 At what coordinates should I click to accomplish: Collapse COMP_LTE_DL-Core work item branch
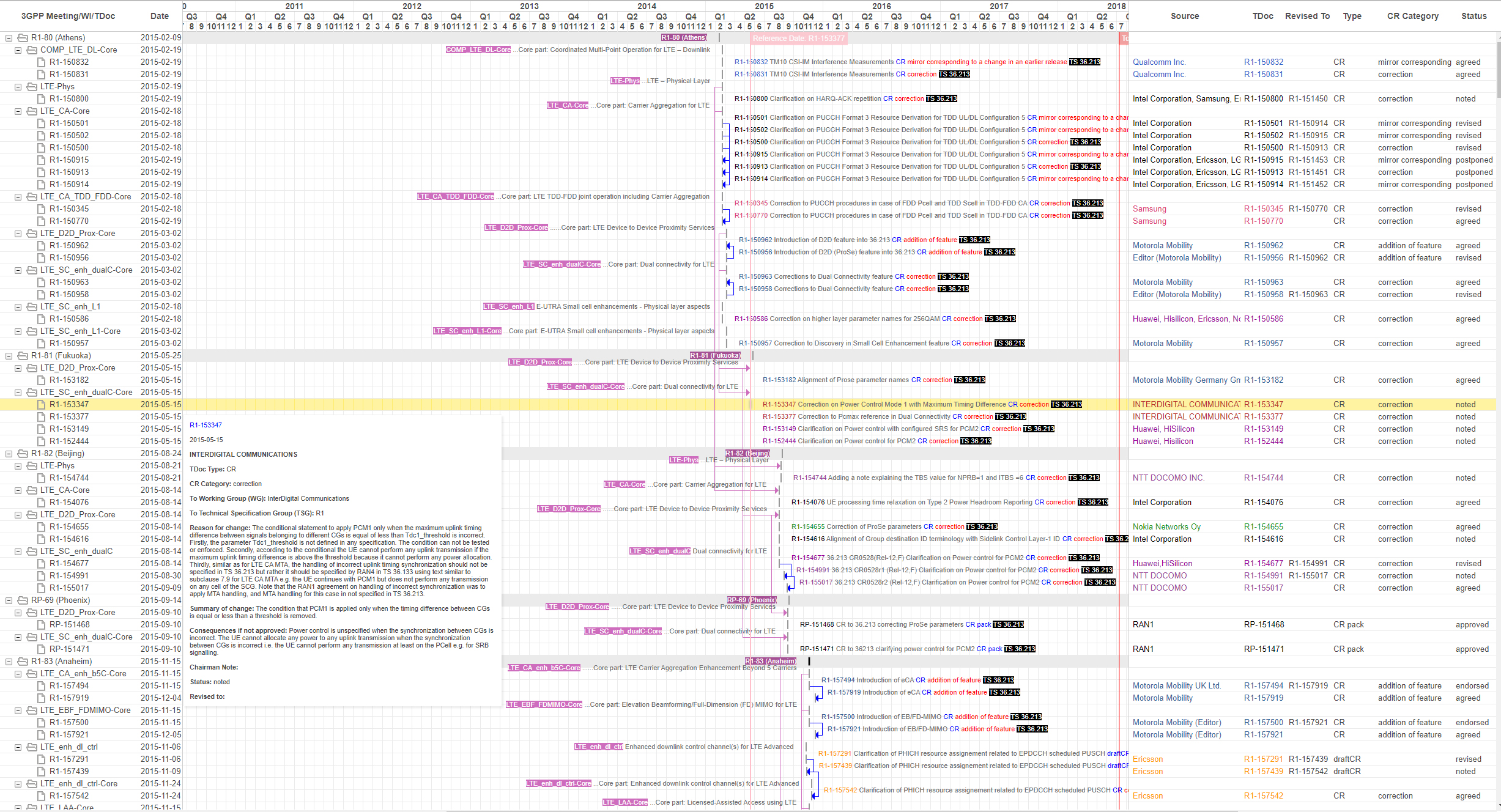18,50
